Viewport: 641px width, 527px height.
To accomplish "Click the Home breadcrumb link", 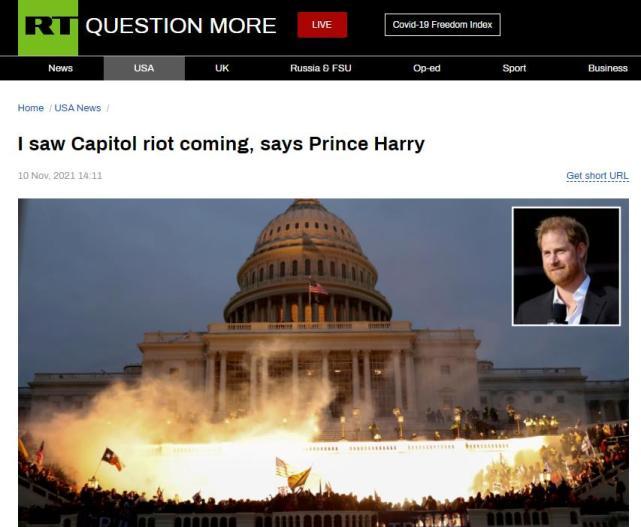I will tap(31, 108).
